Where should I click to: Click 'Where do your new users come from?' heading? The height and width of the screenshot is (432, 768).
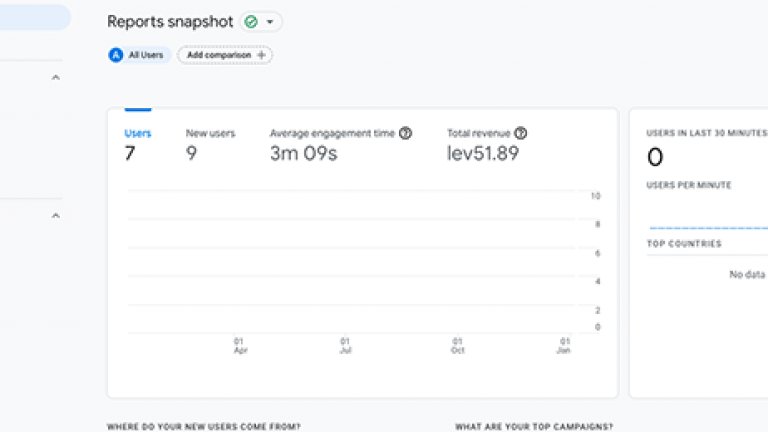[204, 427]
